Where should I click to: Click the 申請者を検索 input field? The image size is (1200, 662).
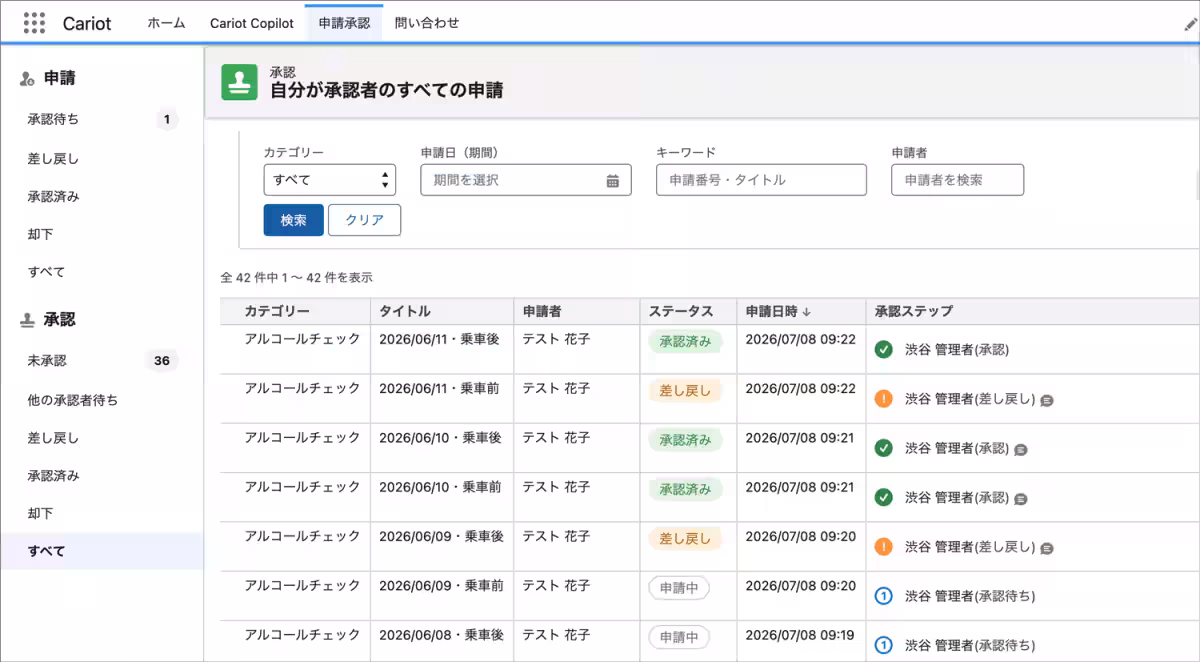[958, 180]
